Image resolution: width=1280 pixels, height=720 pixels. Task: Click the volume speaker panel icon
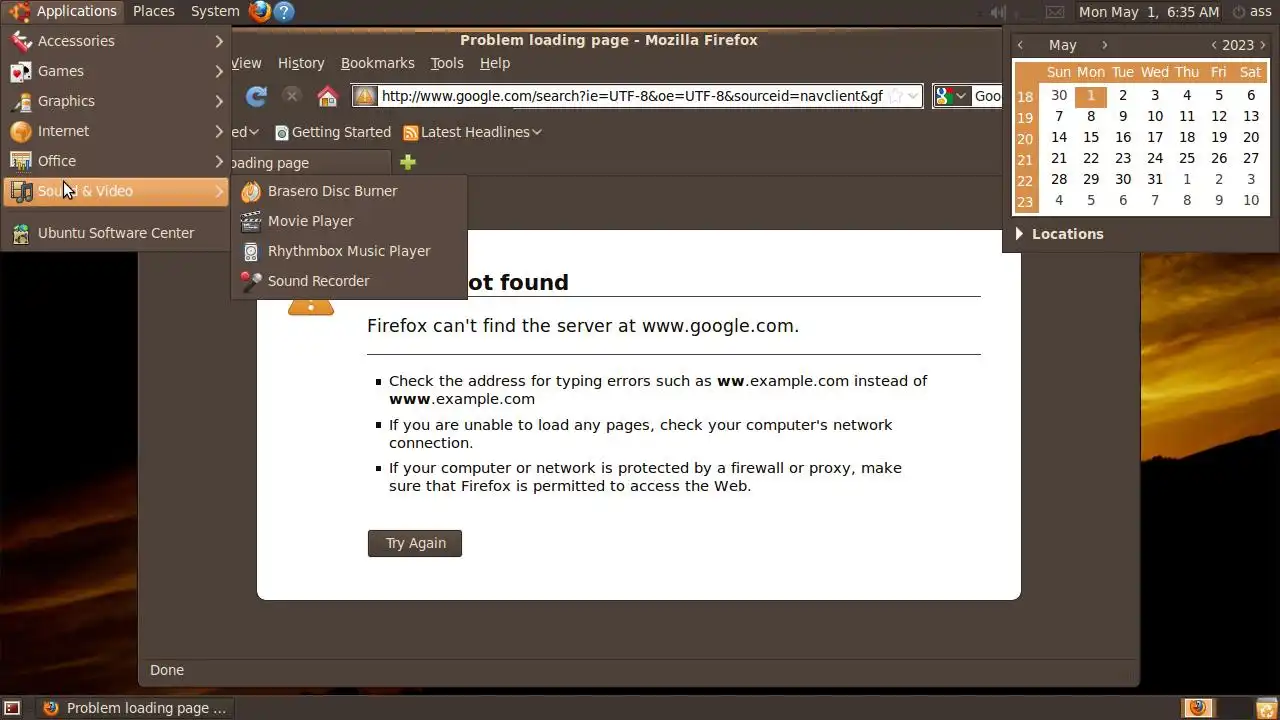pyautogui.click(x=997, y=12)
